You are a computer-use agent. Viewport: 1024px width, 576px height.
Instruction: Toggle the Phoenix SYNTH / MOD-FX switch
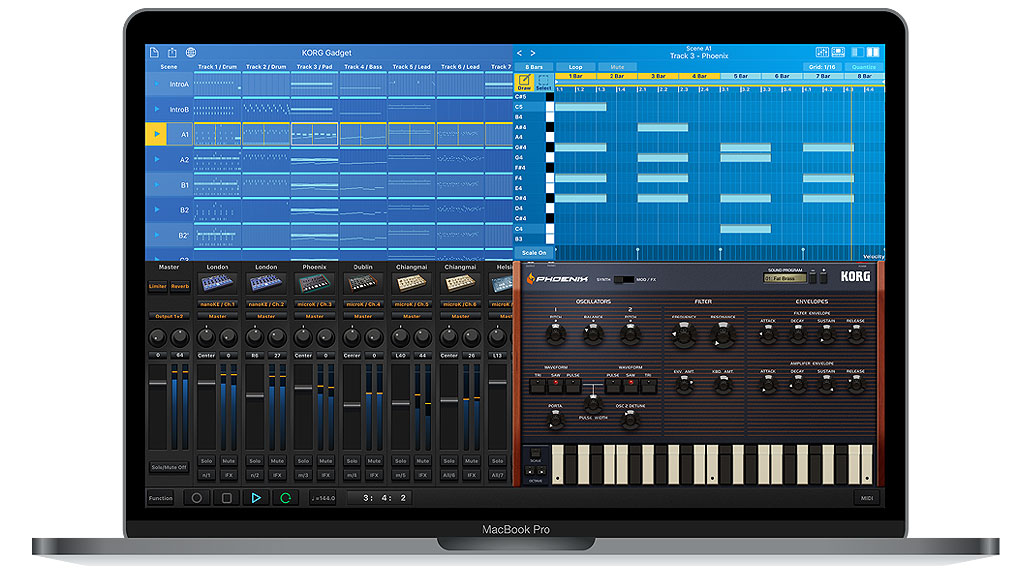[x=624, y=280]
